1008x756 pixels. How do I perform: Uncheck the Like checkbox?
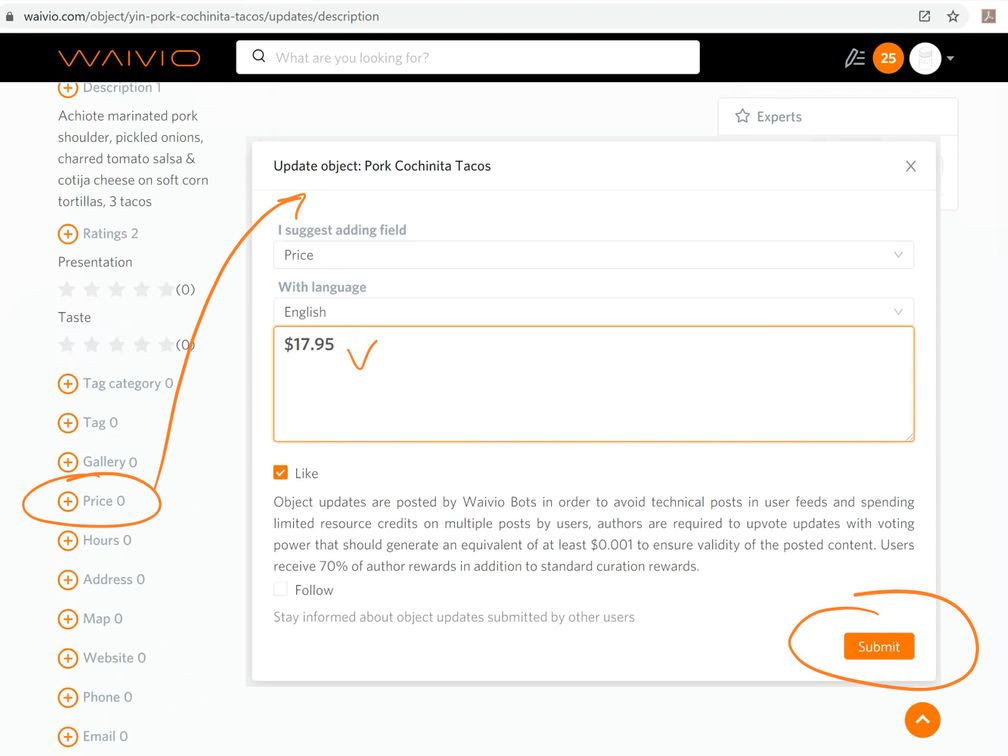point(281,473)
